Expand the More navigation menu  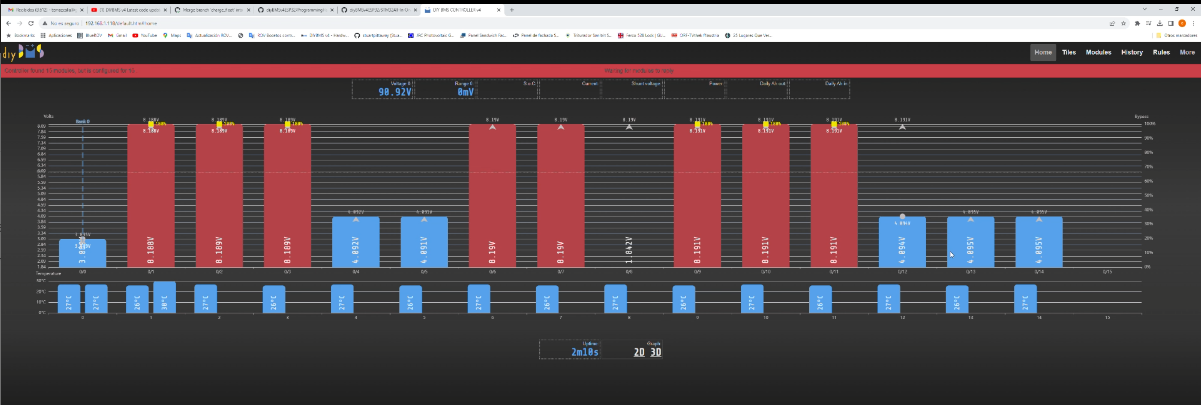[1187, 52]
